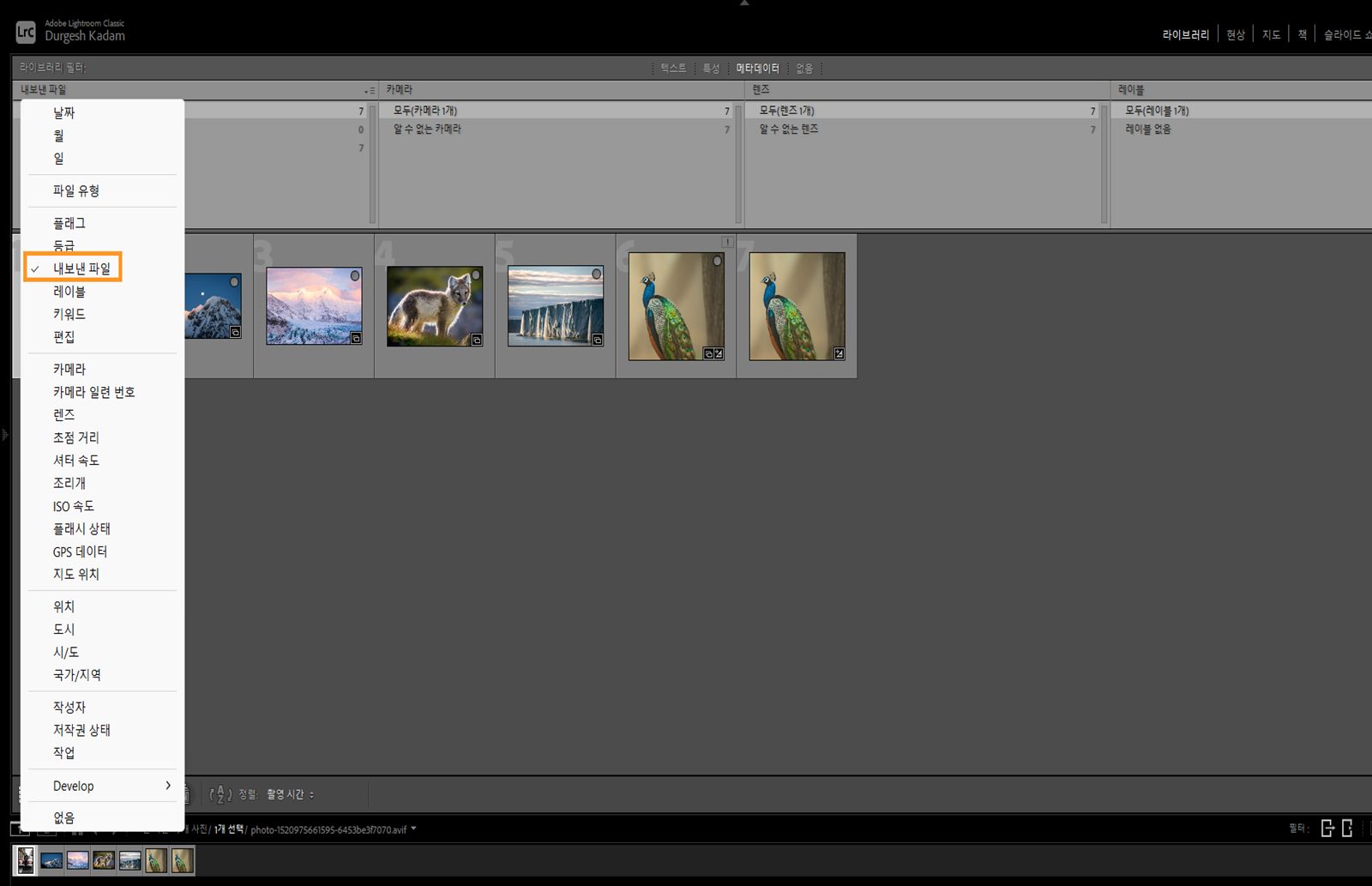Select 날짜 from the column menu
The height and width of the screenshot is (886, 1372).
(102, 112)
